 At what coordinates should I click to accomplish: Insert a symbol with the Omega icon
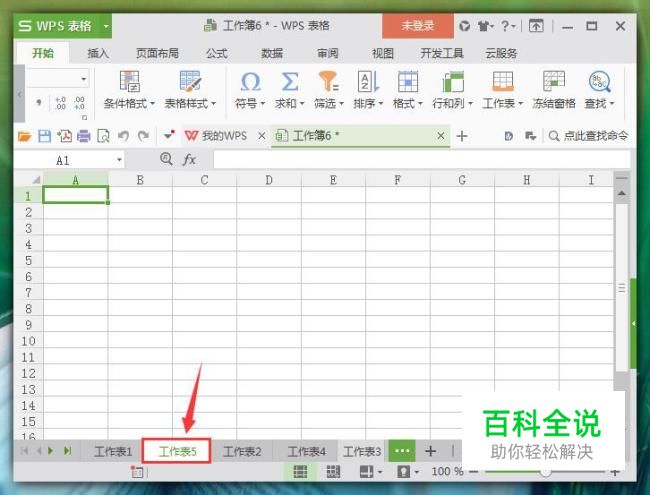point(250,81)
